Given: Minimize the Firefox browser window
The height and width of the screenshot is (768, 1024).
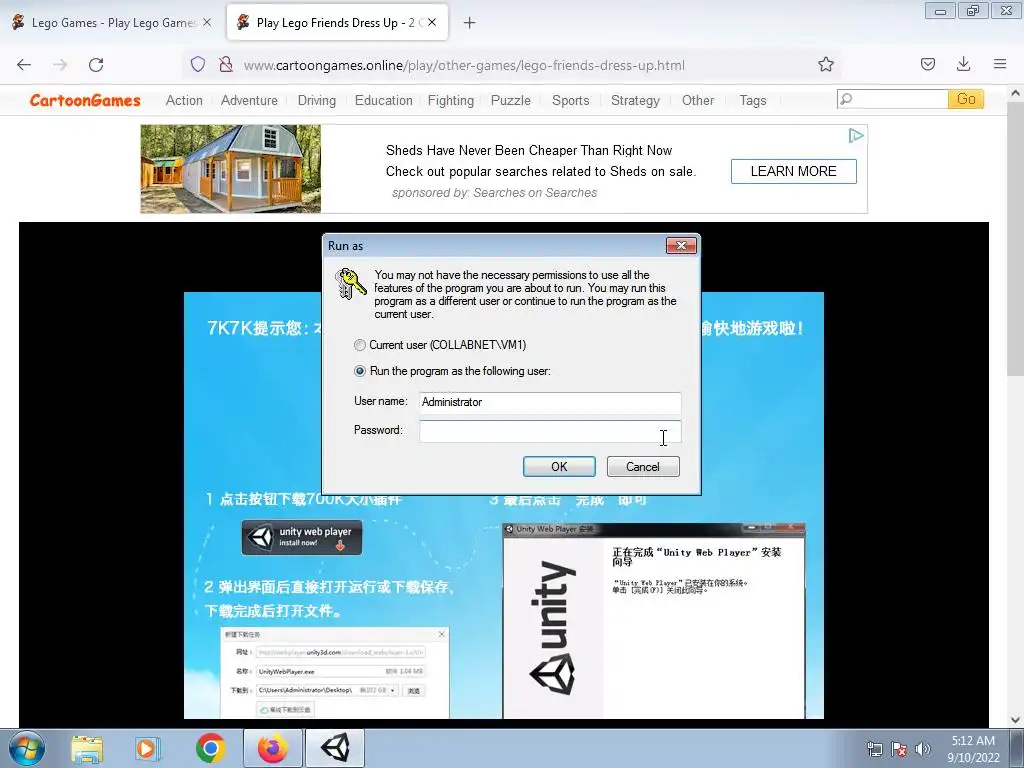Looking at the screenshot, I should (940, 10).
